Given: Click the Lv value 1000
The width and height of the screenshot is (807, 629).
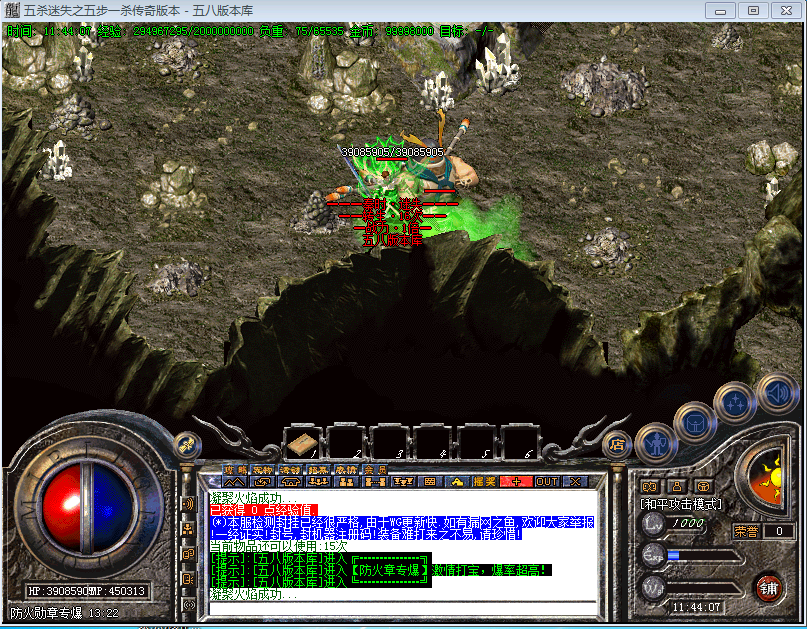Looking at the screenshot, I should click(x=688, y=523).
